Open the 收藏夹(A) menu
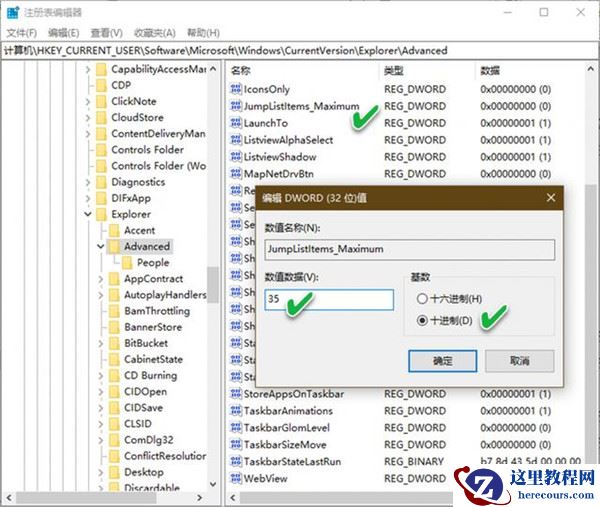This screenshot has width=600, height=507. (x=155, y=33)
